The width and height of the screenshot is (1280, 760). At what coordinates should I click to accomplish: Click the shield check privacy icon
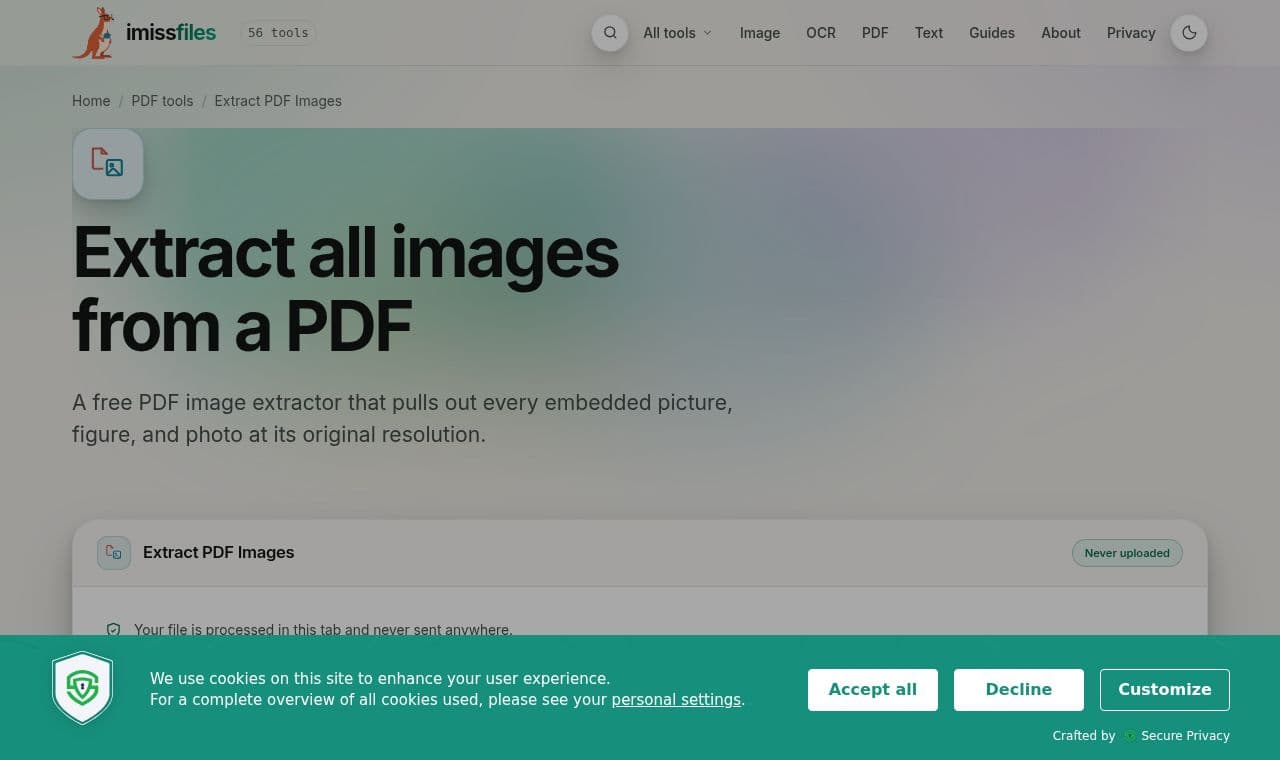[113, 630]
